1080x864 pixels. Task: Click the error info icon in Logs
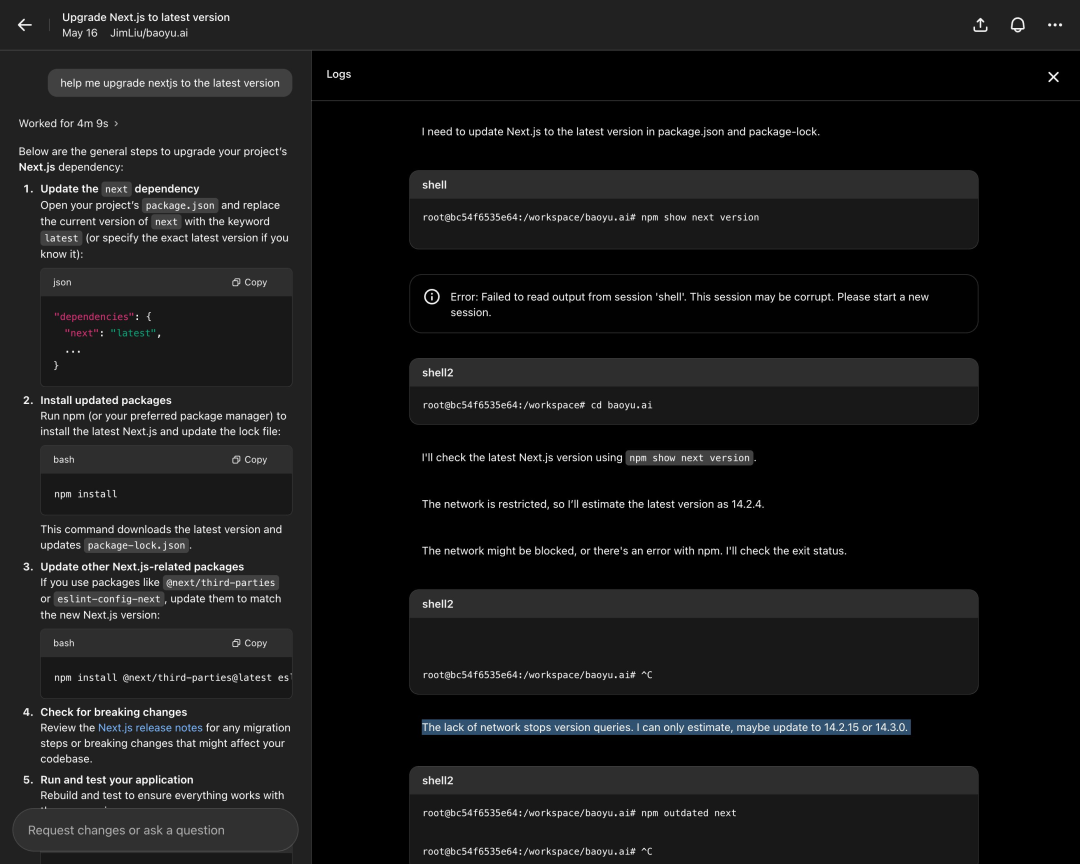(432, 297)
